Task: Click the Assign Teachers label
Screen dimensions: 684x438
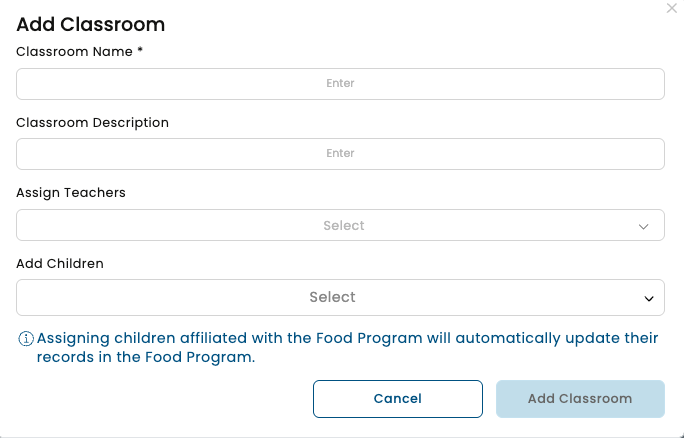Action: point(70,192)
